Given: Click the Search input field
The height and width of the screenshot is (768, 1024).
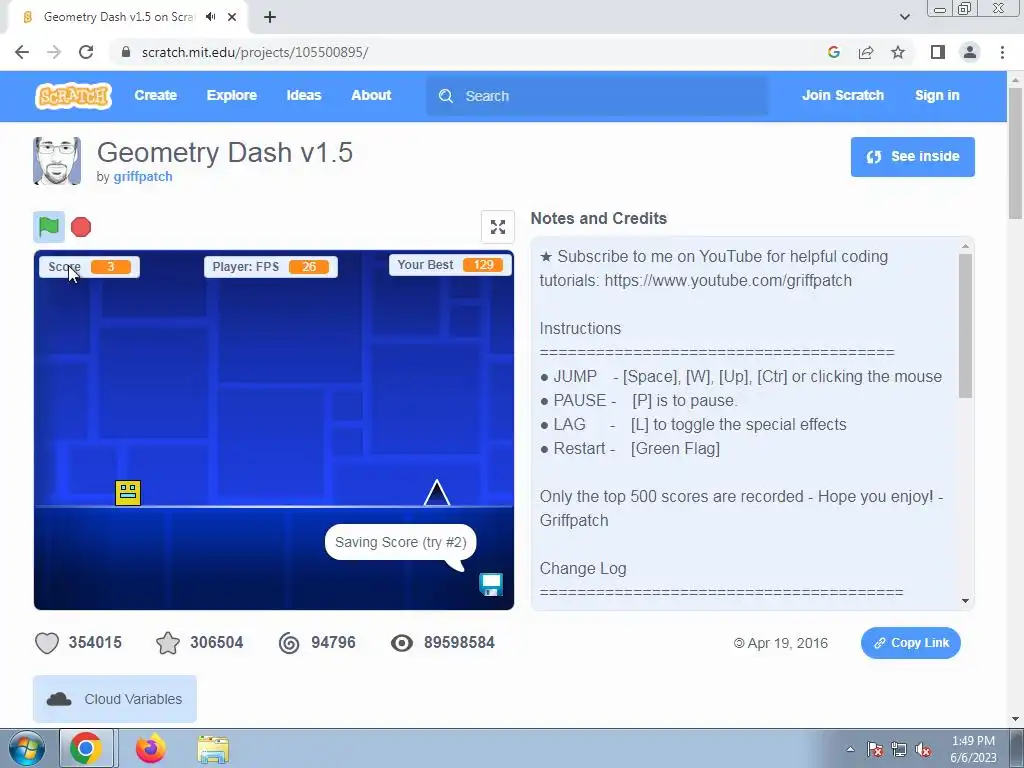Looking at the screenshot, I should click(596, 96).
